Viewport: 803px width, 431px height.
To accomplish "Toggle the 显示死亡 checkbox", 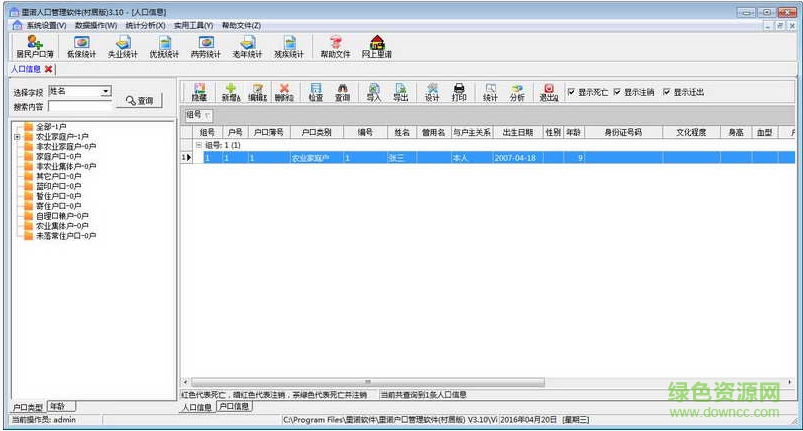I will [x=572, y=92].
